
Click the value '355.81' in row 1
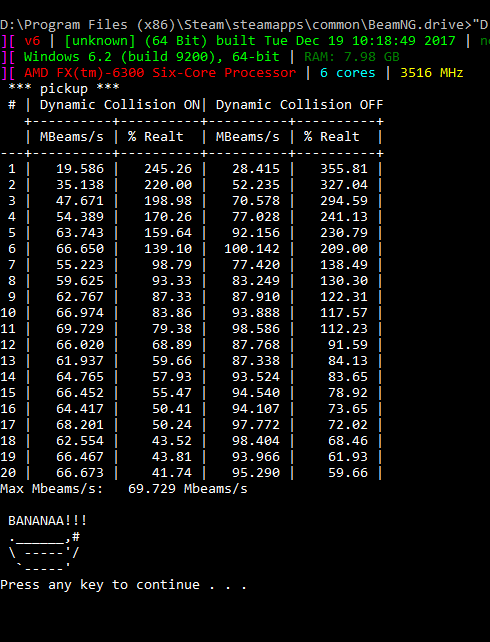344,169
